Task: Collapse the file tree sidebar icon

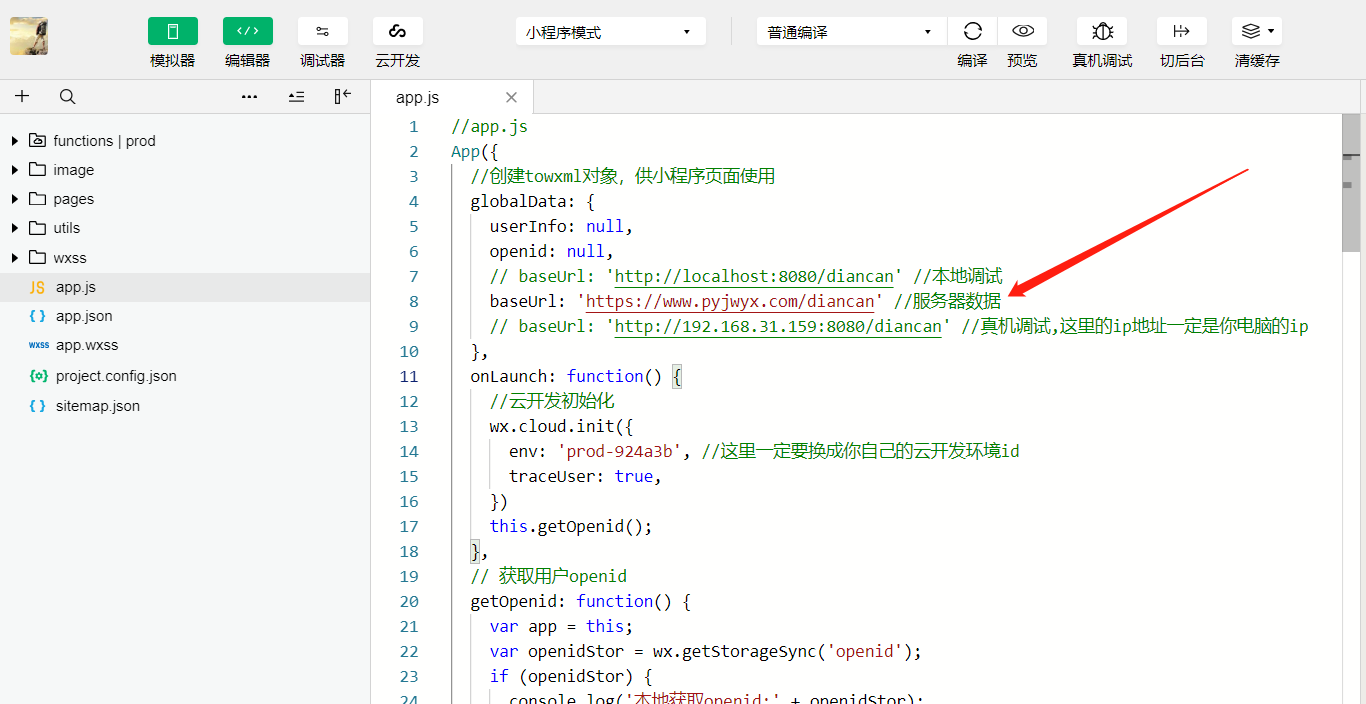Action: click(342, 96)
